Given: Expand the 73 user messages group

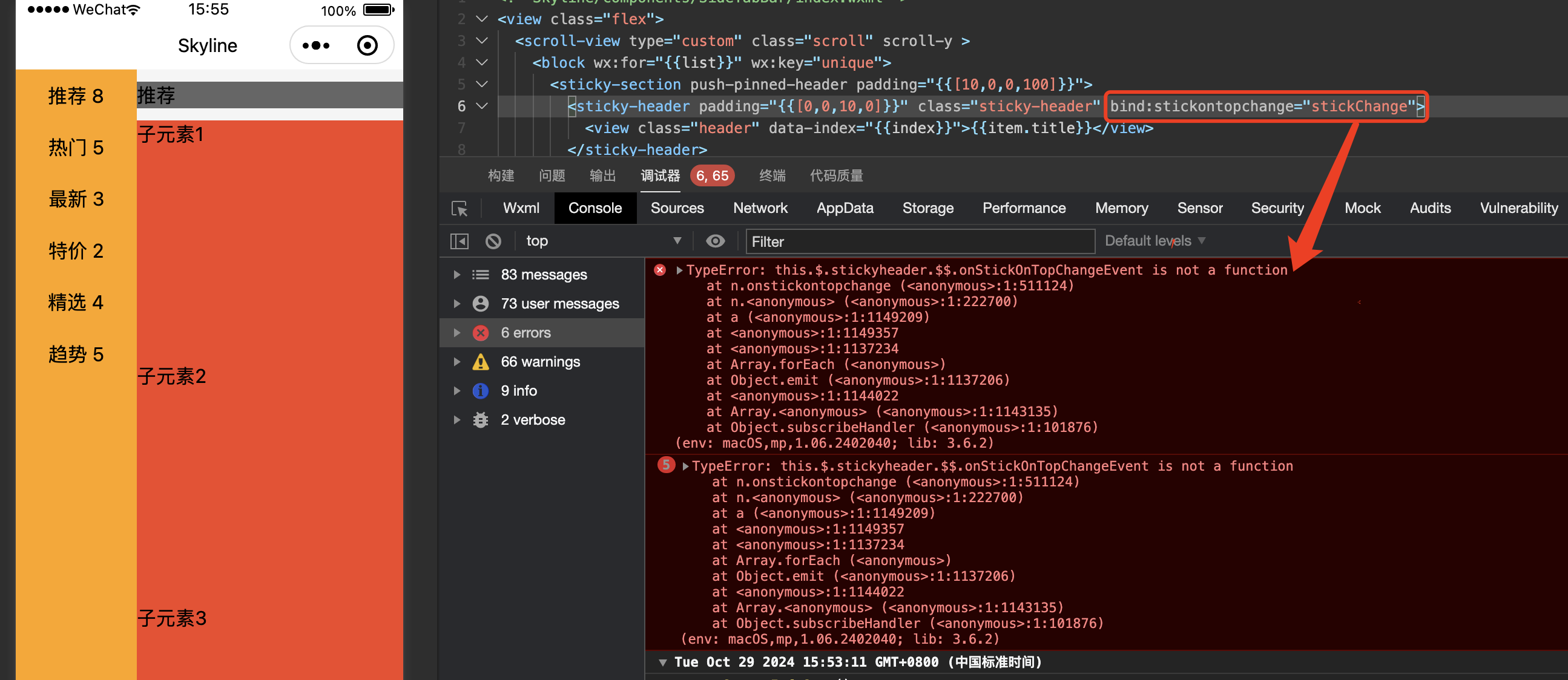Looking at the screenshot, I should coord(456,304).
